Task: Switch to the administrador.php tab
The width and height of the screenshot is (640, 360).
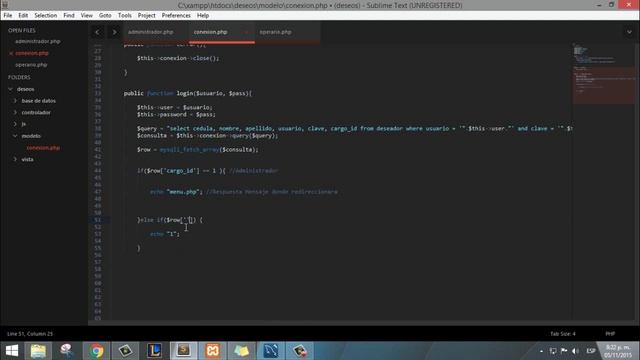Action: [151, 32]
